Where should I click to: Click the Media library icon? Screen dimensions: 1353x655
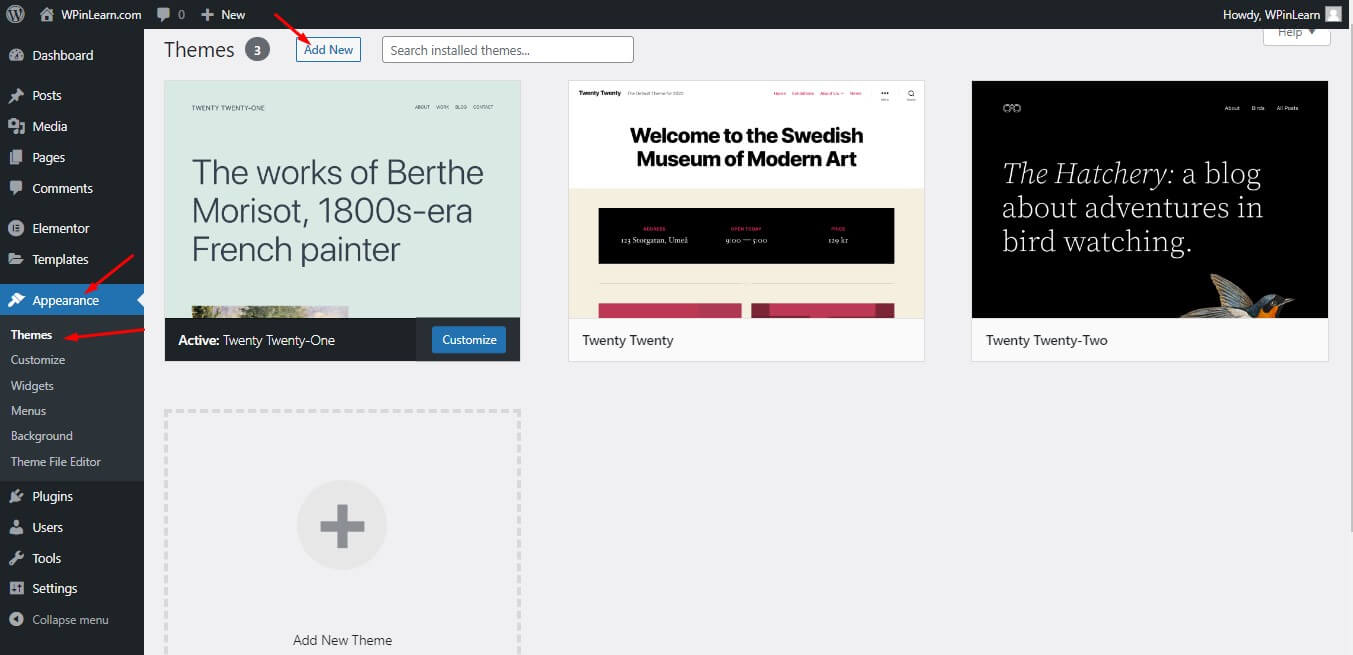[16, 126]
